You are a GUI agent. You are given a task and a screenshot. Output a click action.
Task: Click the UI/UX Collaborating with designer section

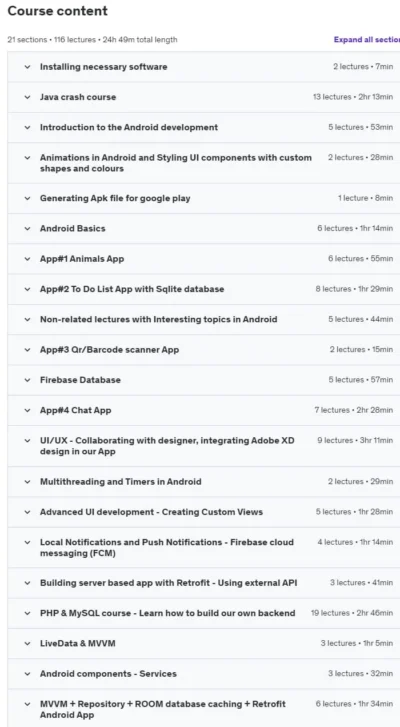[x=167, y=446]
